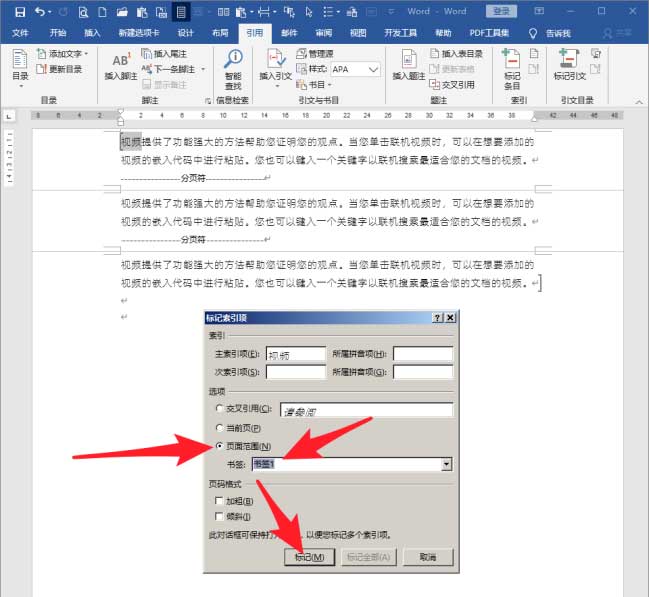The image size is (649, 597).
Task: Click Insert Table of Figures (插入表目录)
Action: coord(456,54)
